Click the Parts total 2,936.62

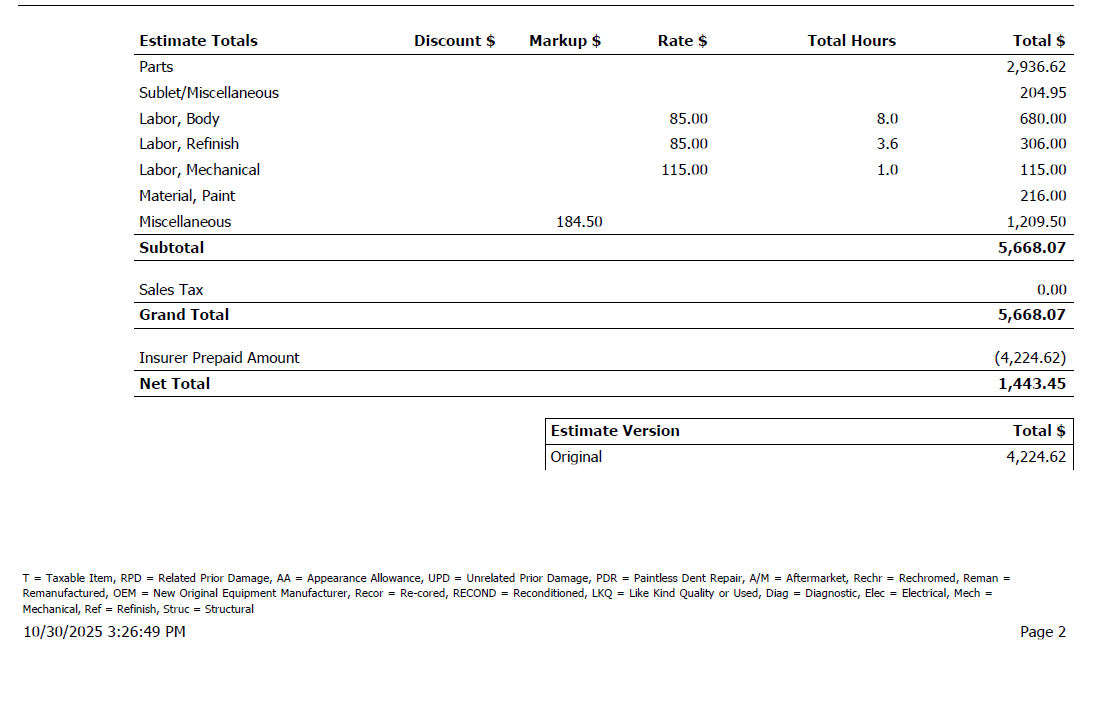click(1035, 67)
